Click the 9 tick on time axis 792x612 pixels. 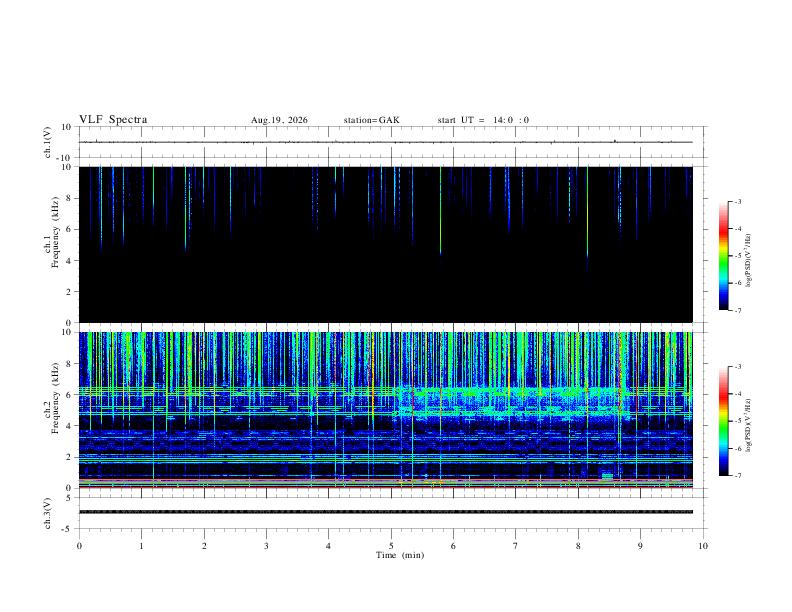[x=640, y=546]
